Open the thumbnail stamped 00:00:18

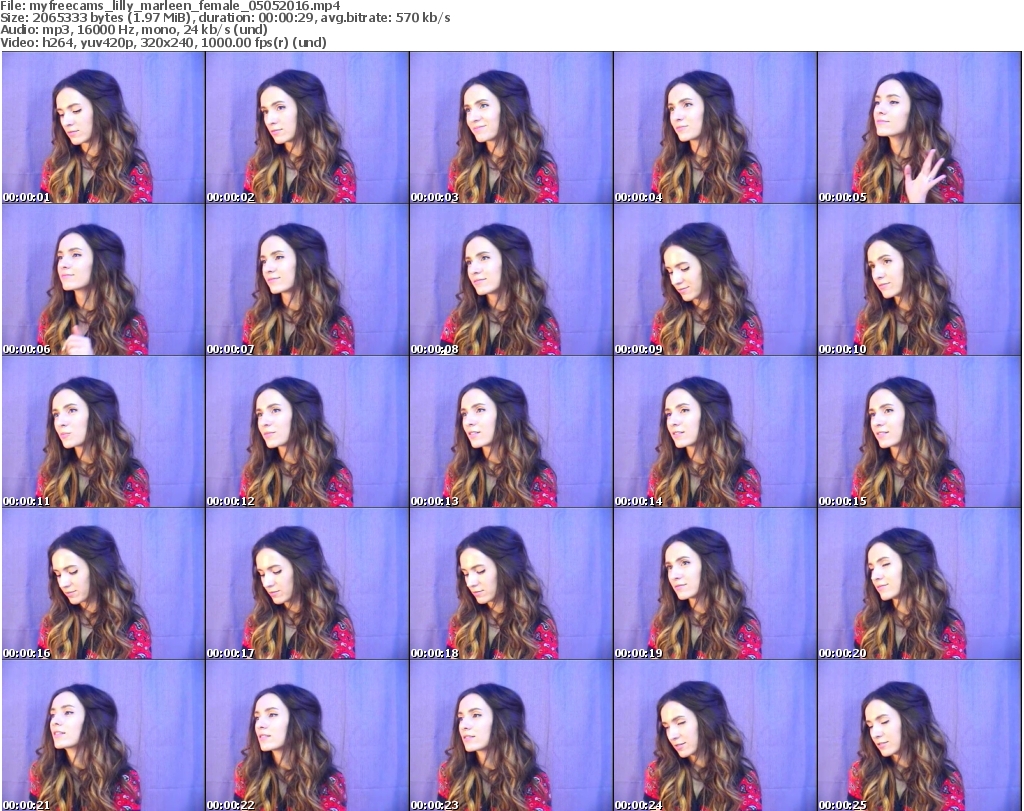(x=511, y=584)
